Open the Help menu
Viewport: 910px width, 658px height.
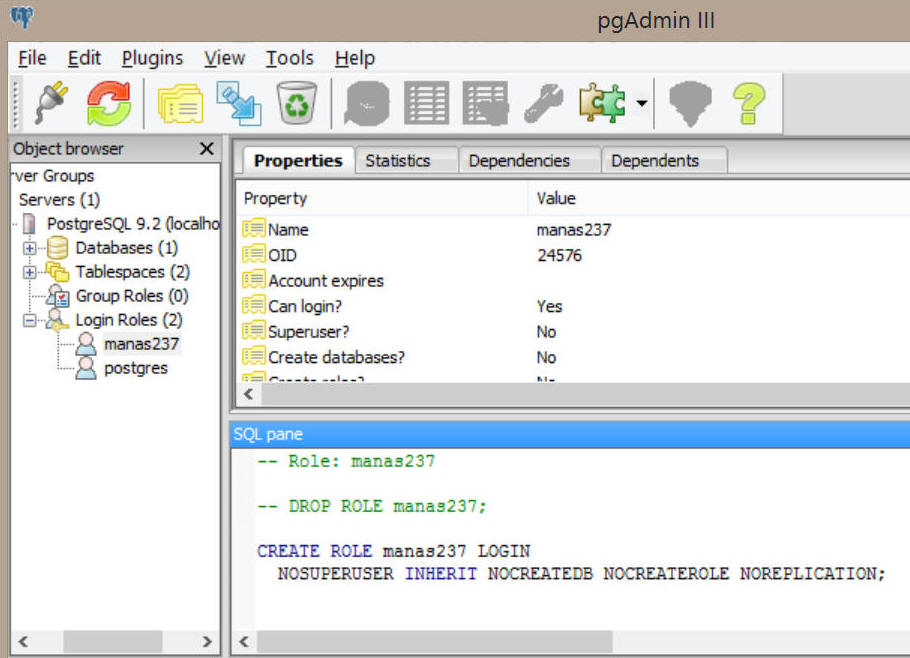[x=355, y=58]
